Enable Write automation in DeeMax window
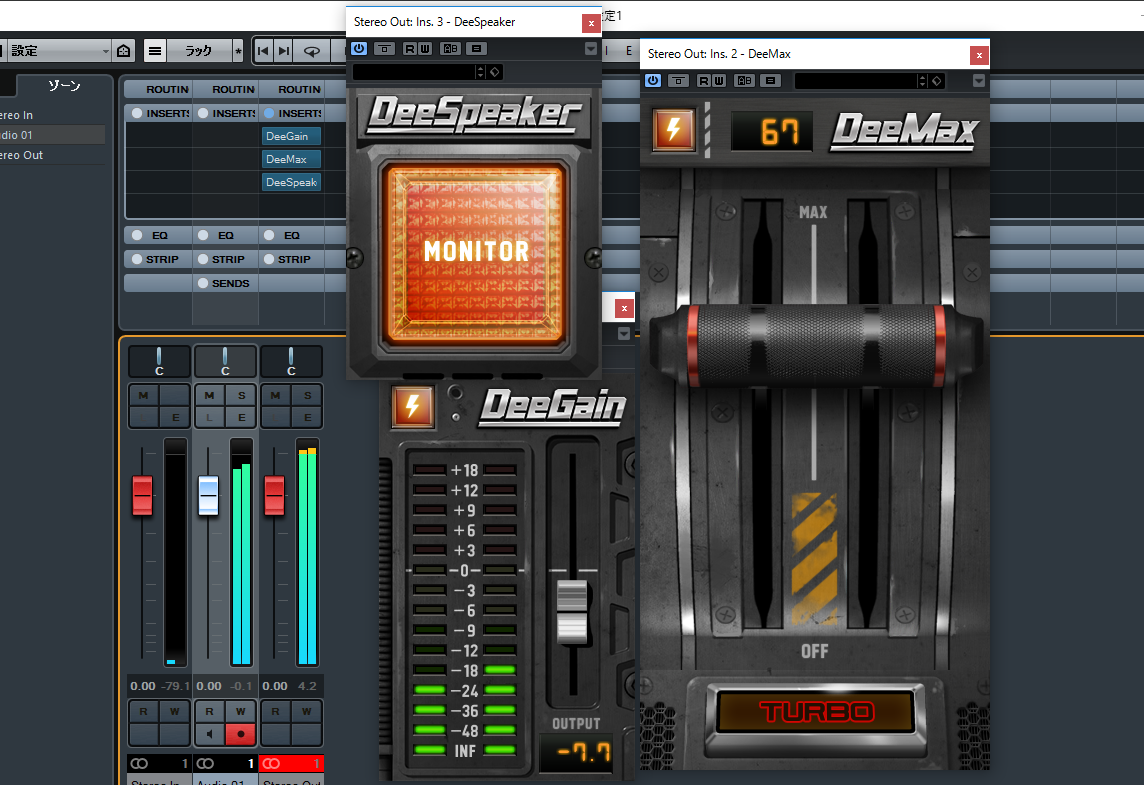 (x=719, y=81)
